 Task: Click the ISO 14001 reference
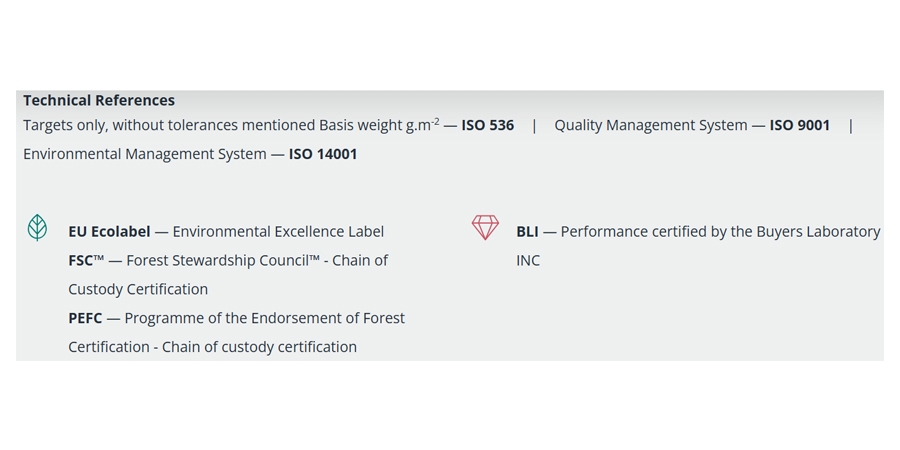pos(323,154)
